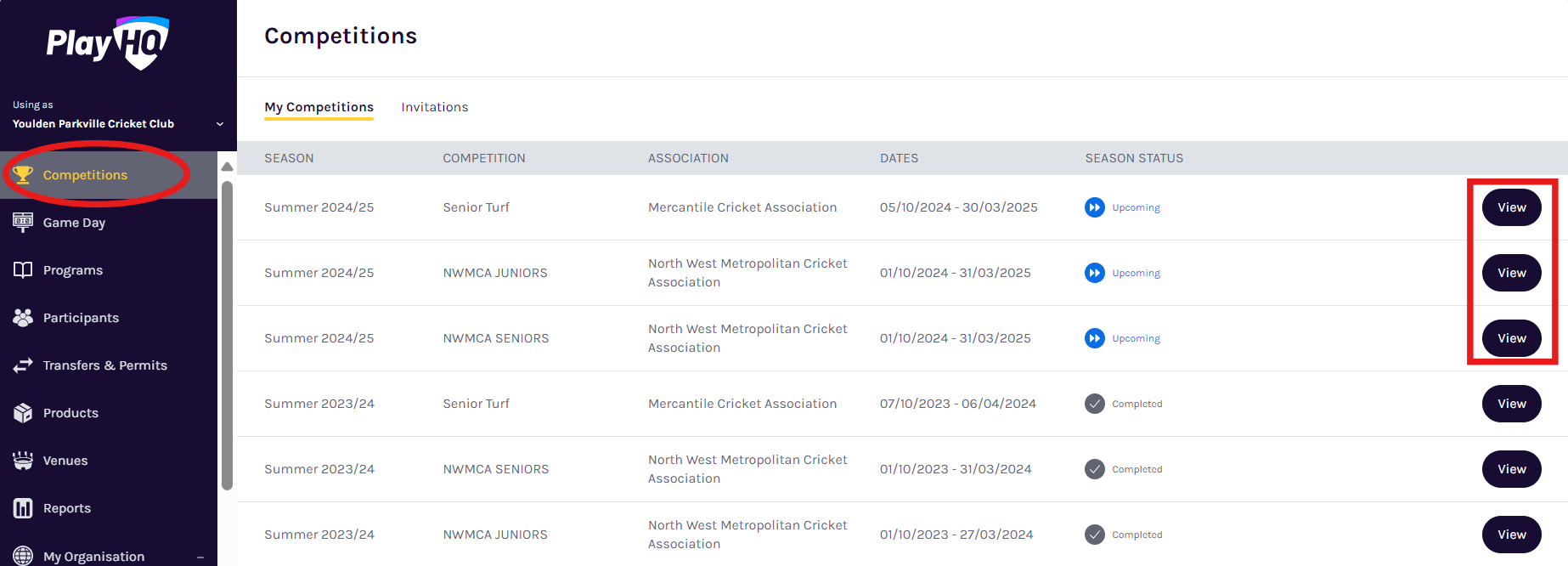The width and height of the screenshot is (1568, 566).
Task: Click the Reports chart icon
Action: tap(23, 508)
